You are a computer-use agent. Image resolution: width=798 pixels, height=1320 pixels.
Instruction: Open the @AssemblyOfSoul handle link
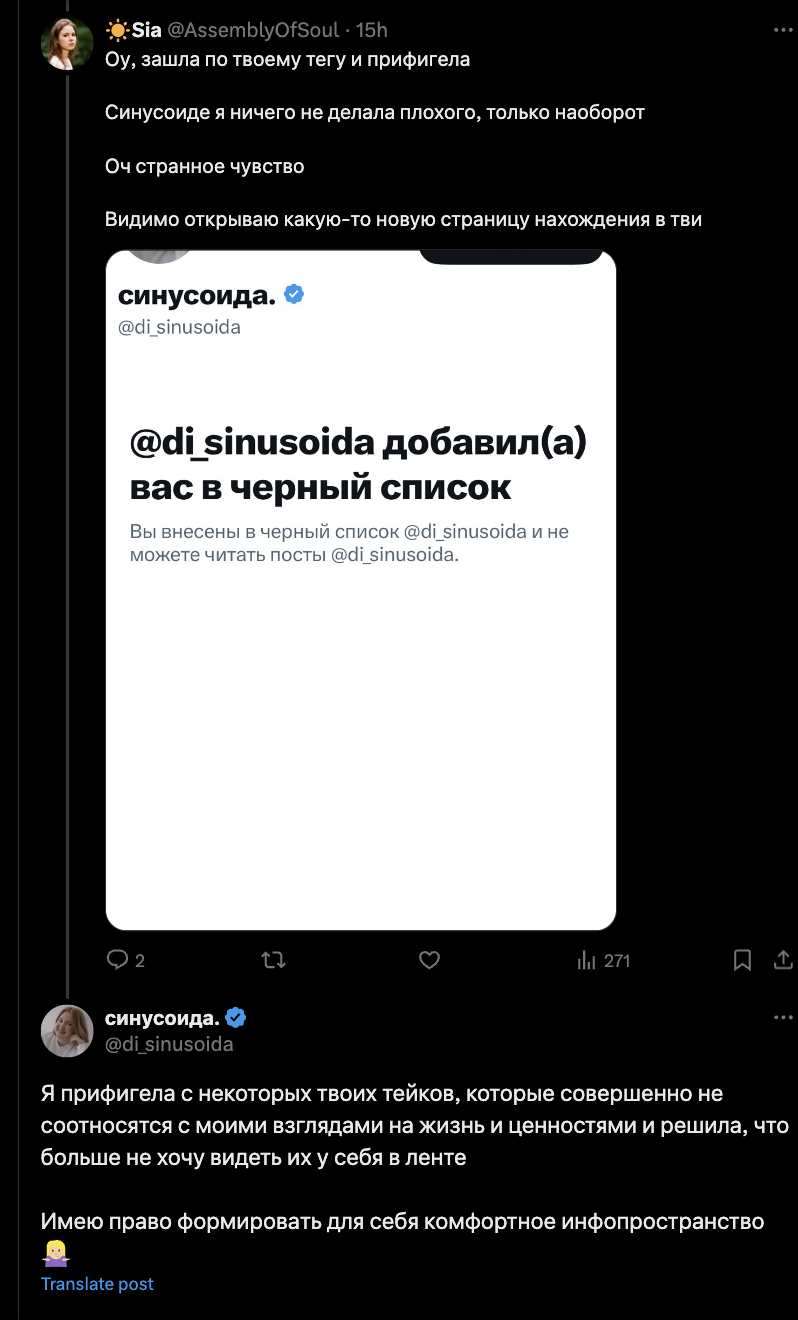[258, 31]
